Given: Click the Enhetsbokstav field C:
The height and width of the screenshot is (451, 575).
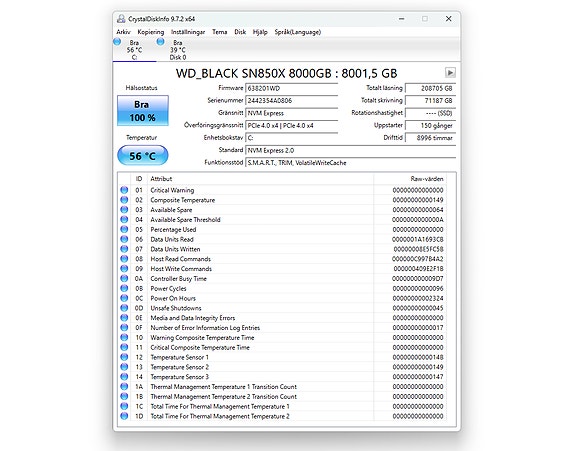Looking at the screenshot, I should point(292,138).
